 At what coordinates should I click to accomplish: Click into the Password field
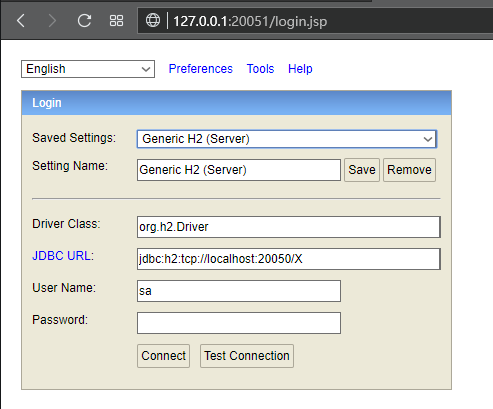239,323
